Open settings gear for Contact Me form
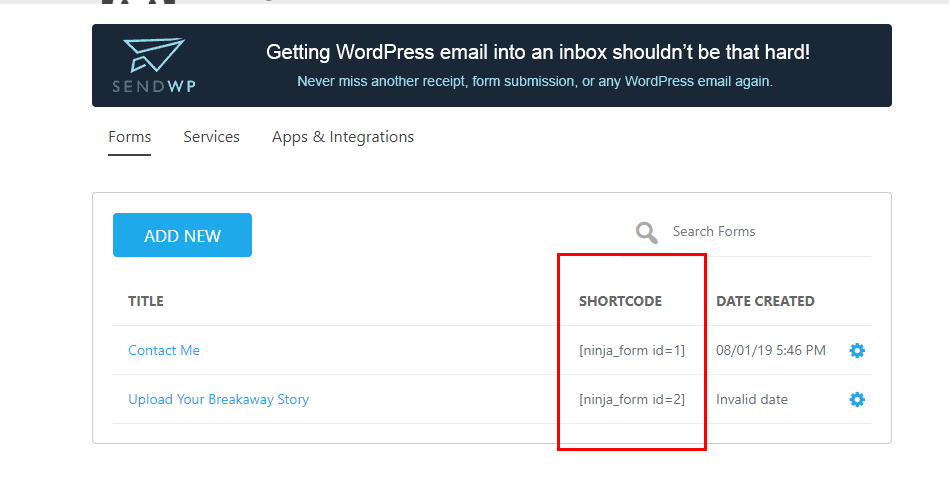 tap(857, 350)
